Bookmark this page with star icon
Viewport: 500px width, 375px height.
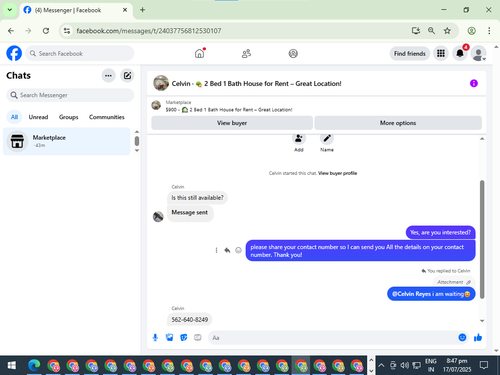point(447,31)
